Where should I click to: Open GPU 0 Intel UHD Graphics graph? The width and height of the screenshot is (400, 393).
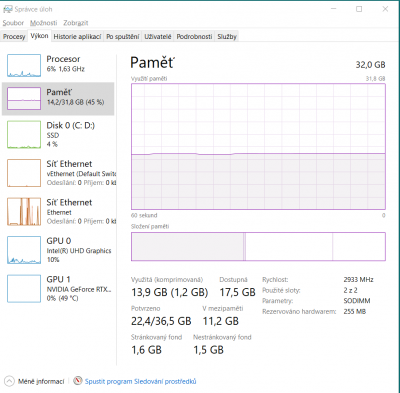tap(24, 250)
